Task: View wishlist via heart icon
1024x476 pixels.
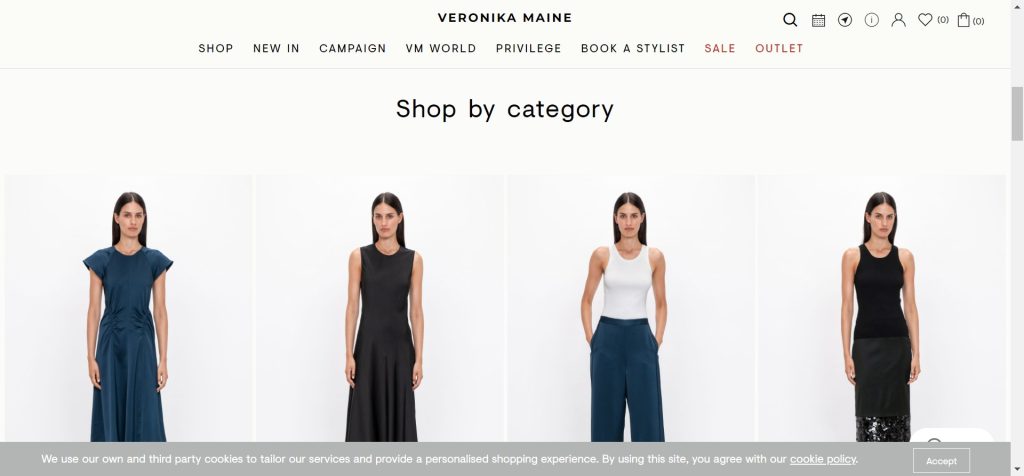Action: click(x=925, y=20)
